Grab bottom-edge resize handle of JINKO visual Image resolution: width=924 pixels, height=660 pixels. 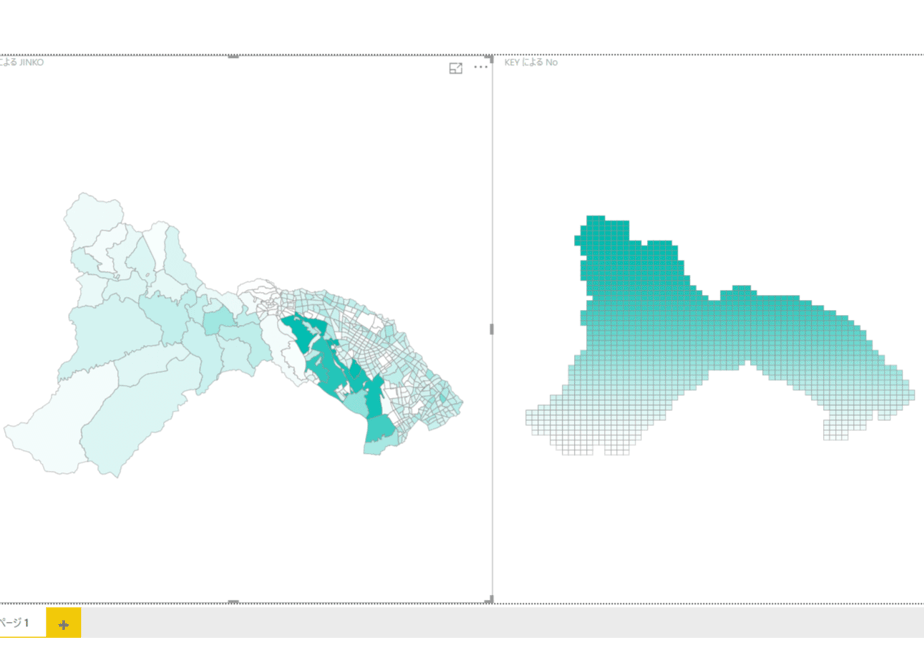tap(233, 602)
